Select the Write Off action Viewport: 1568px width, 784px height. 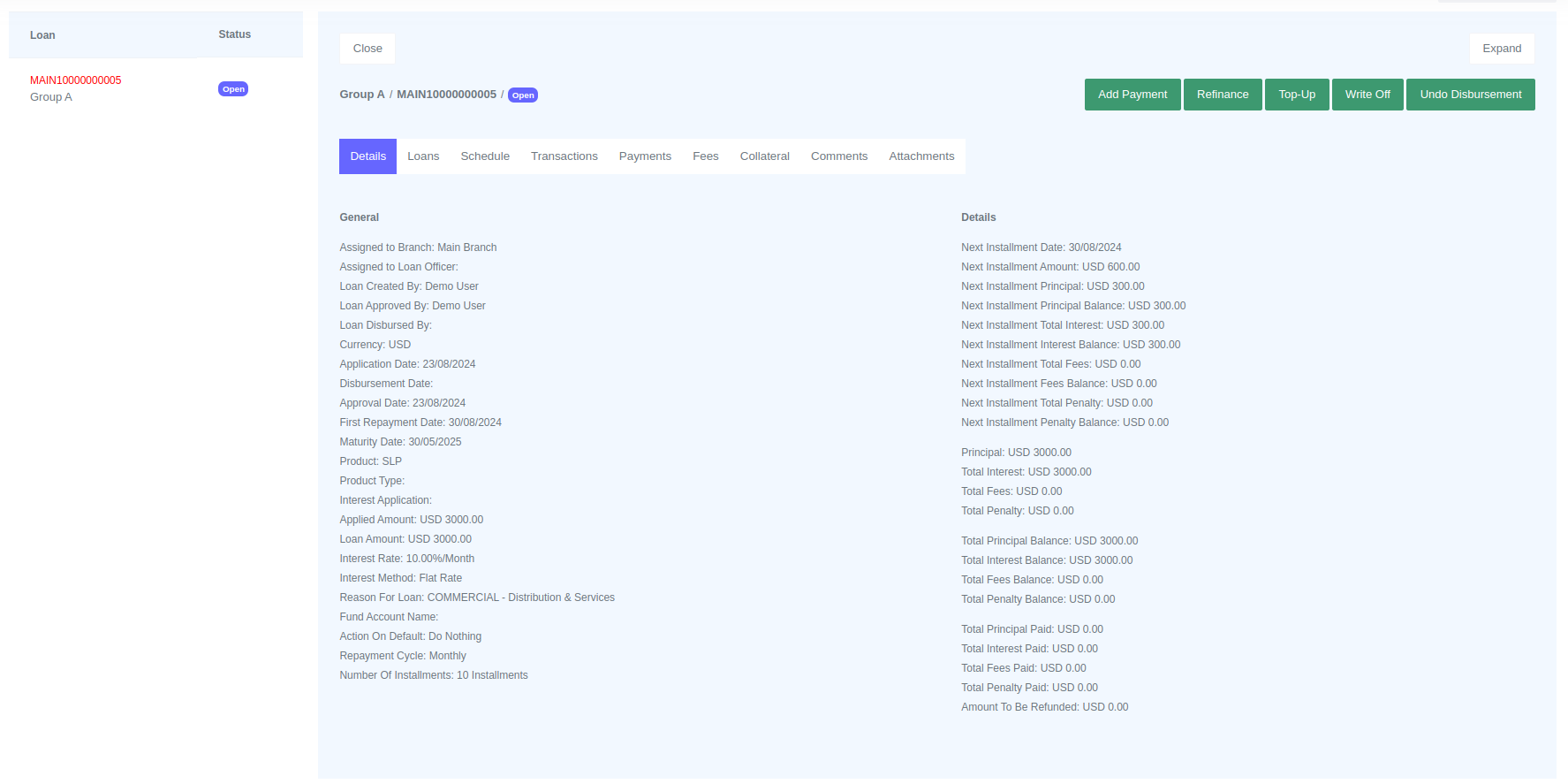click(x=1367, y=95)
